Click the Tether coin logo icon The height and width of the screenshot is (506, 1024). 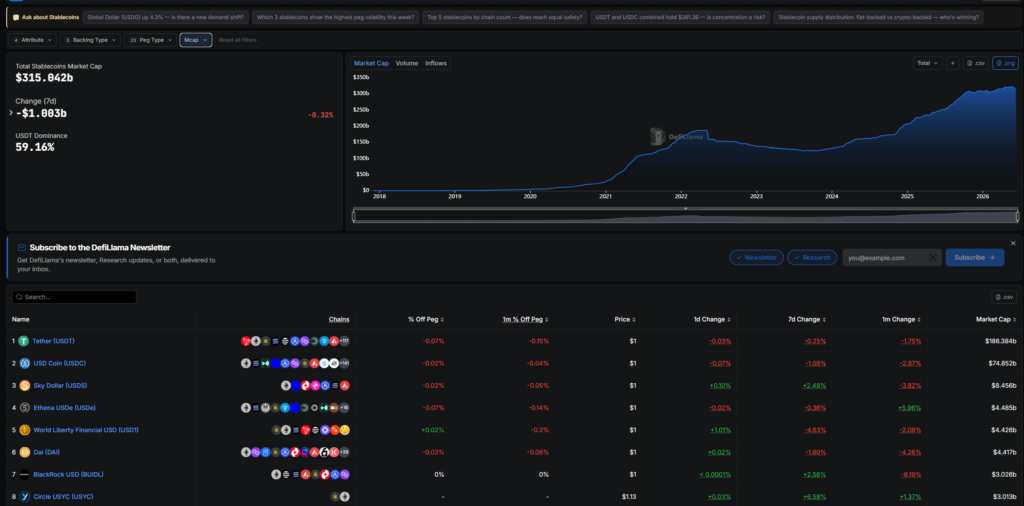(24, 341)
